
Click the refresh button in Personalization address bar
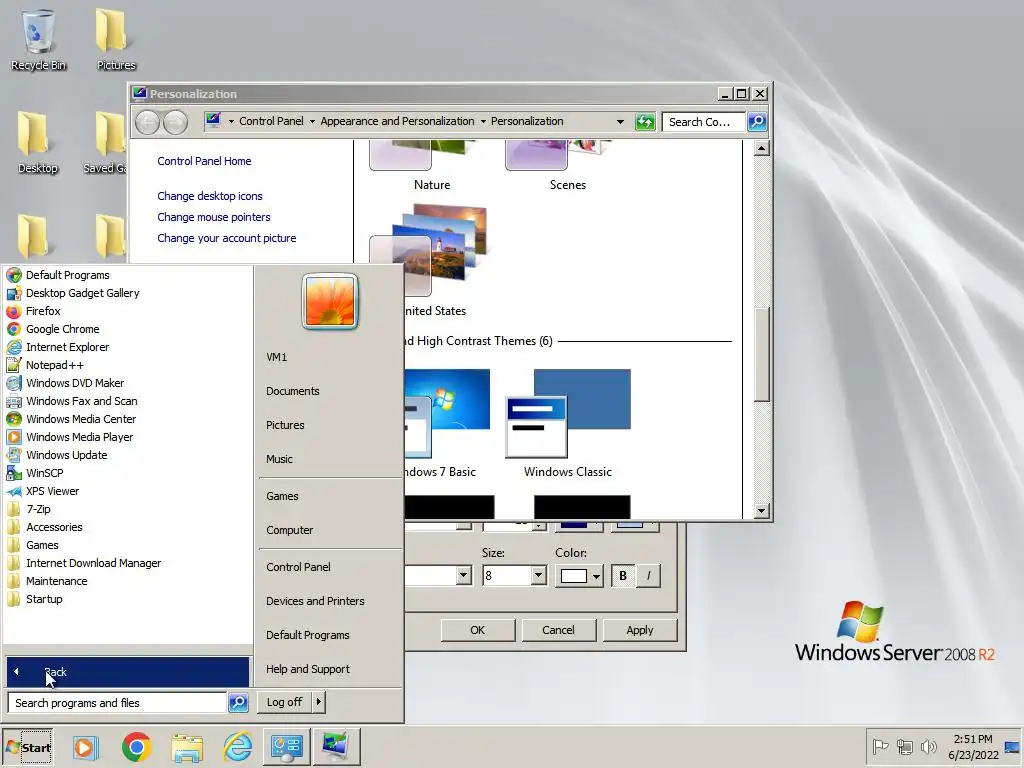645,121
